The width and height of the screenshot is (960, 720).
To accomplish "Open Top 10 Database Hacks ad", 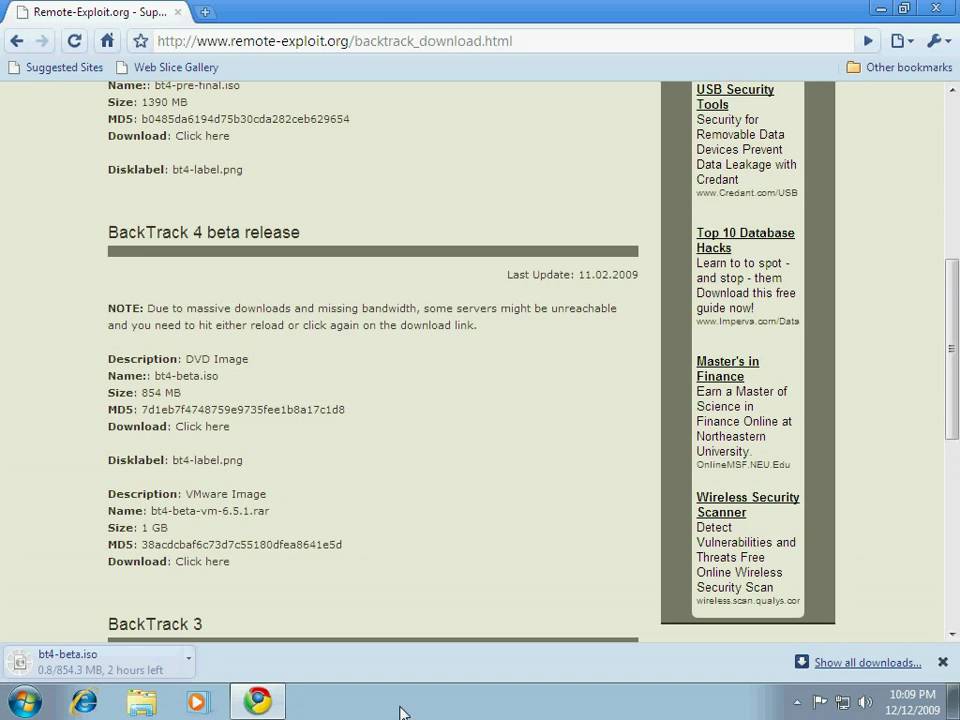I will click(x=745, y=240).
